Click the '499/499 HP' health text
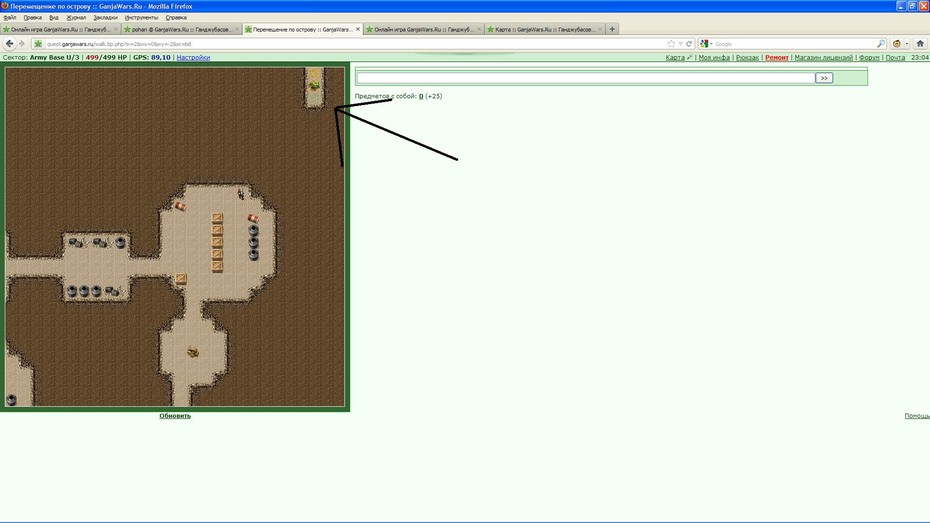This screenshot has height=523, width=930. (x=106, y=58)
